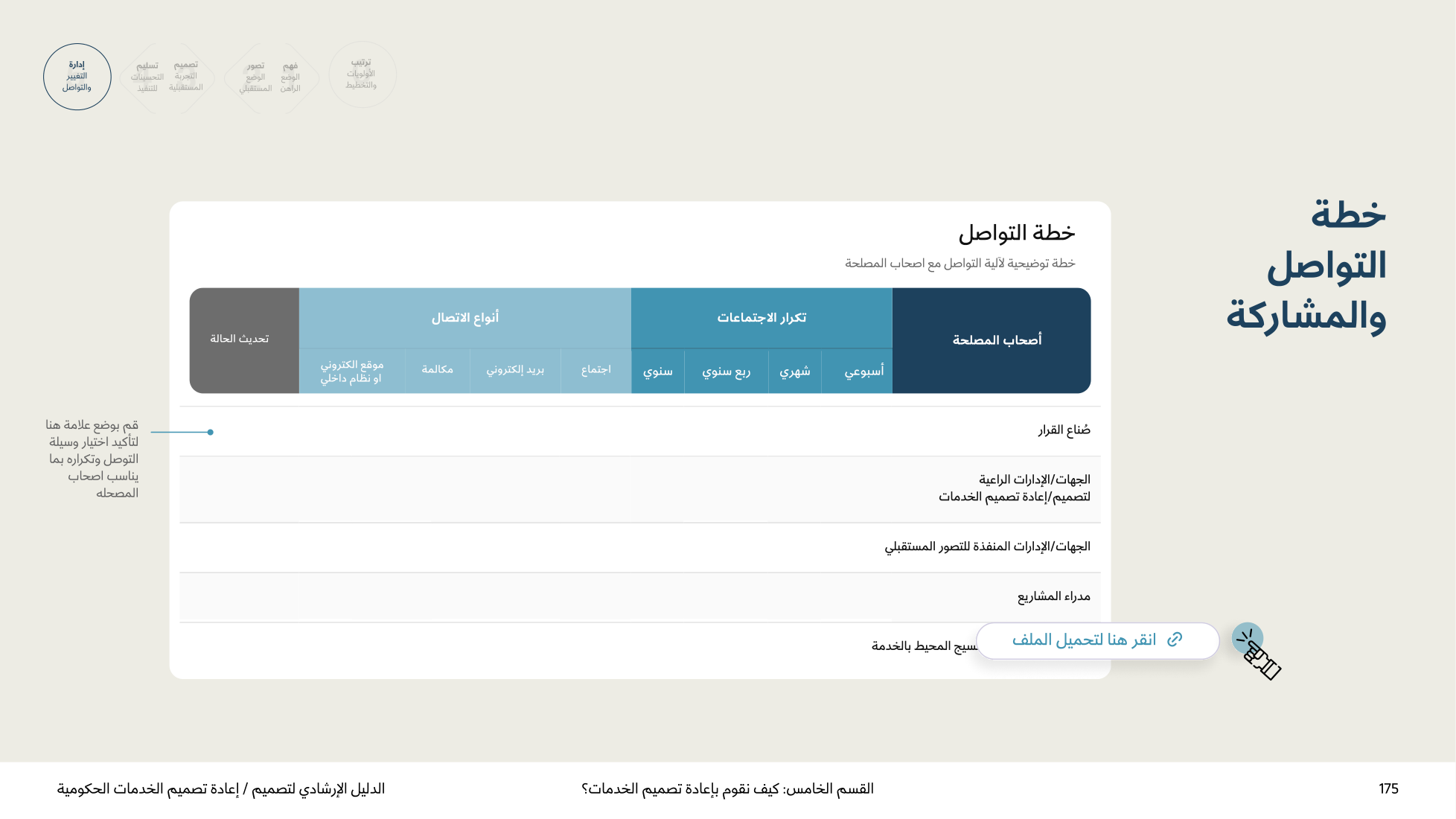The width and height of the screenshot is (1456, 819).
Task: Go to the تسليم التحسينات للتنفيذ step
Action: point(147,77)
